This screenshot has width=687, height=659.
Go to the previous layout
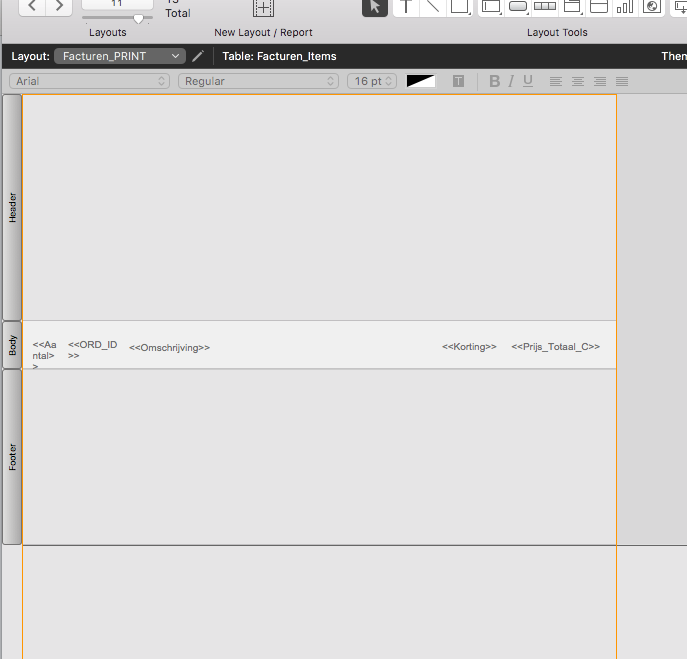[x=33, y=6]
